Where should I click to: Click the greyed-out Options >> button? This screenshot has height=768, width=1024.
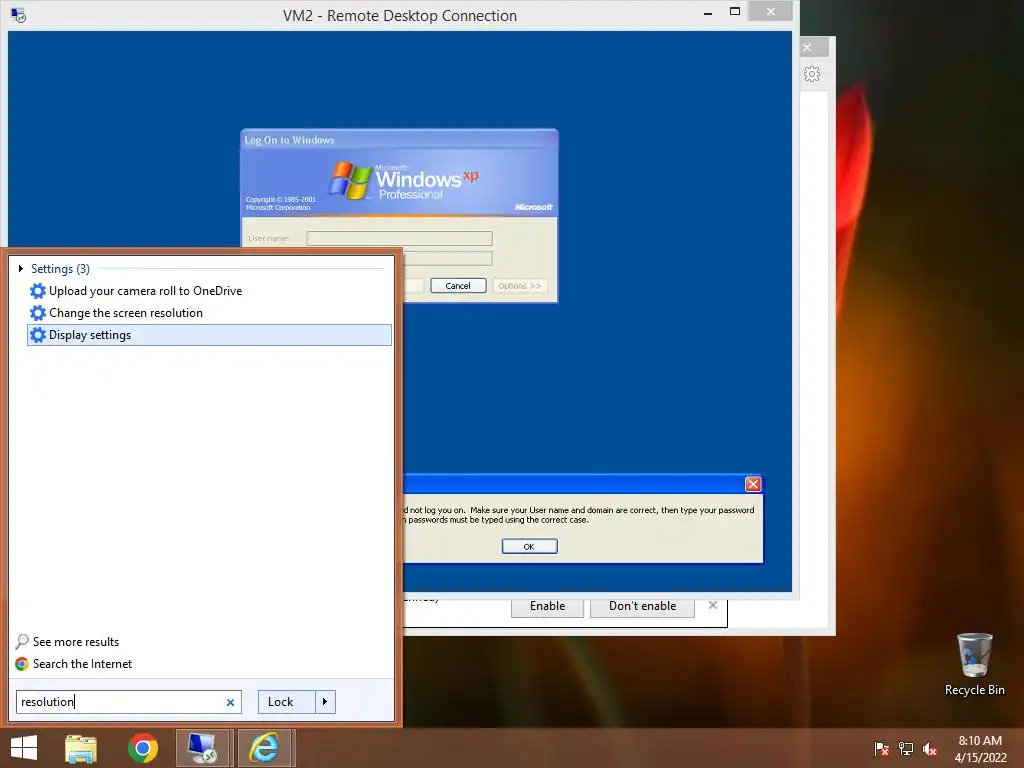(520, 285)
